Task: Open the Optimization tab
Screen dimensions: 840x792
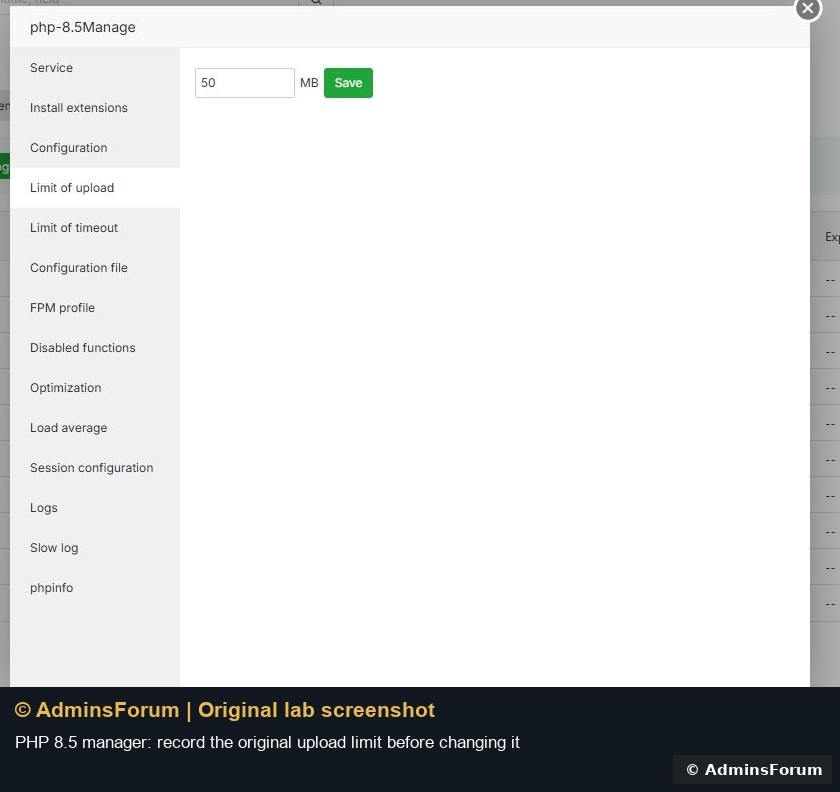Action: [95, 388]
